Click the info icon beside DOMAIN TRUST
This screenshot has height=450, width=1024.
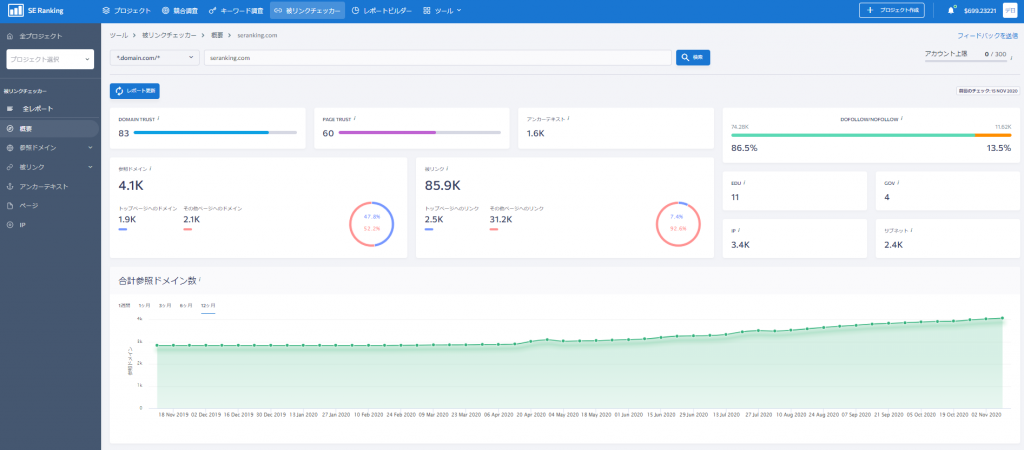[x=159, y=119]
